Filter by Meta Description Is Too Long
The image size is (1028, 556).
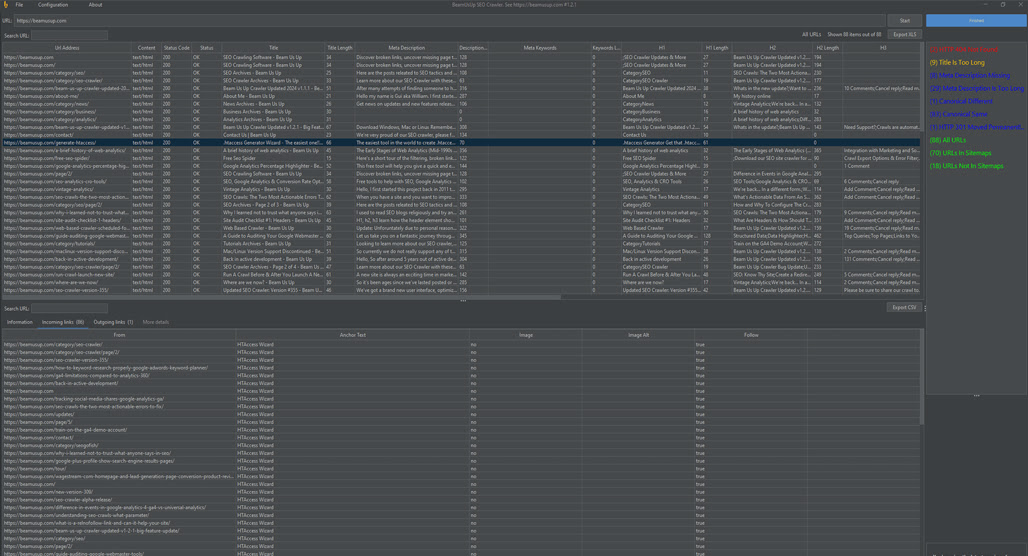coord(976,89)
